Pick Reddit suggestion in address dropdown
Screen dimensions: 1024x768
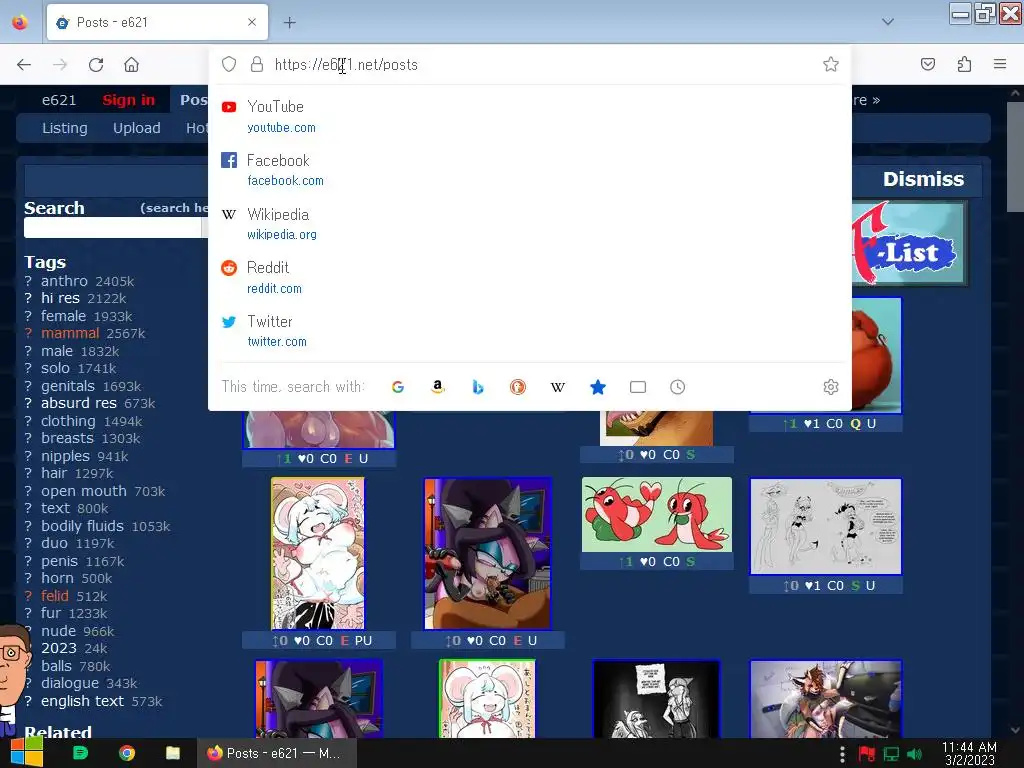tap(530, 277)
